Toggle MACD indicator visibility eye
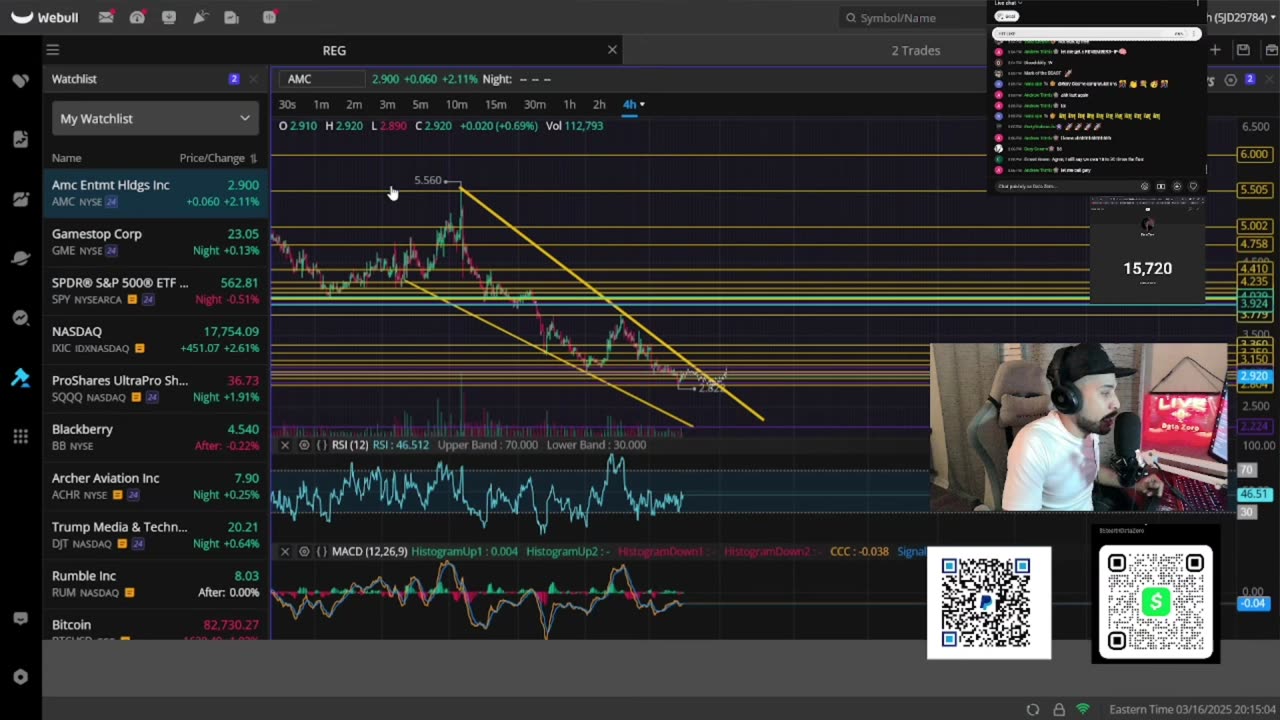 304,552
